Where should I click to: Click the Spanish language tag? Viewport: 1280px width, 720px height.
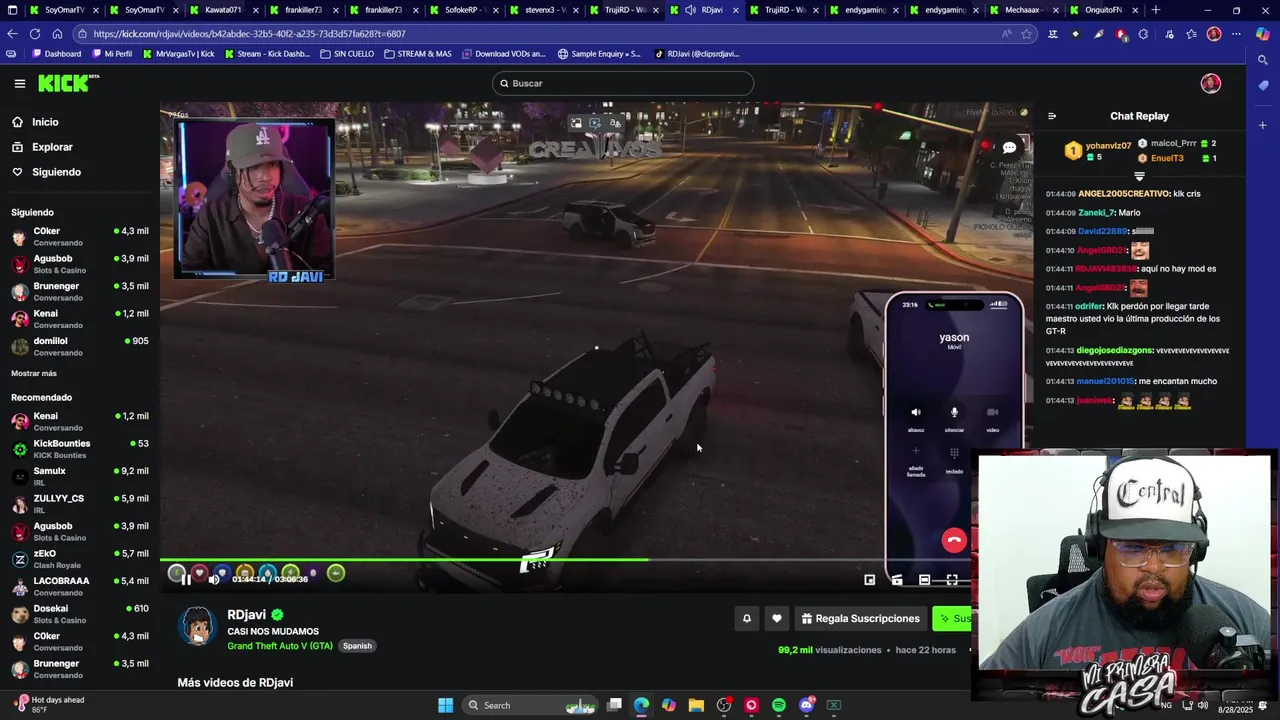(357, 646)
